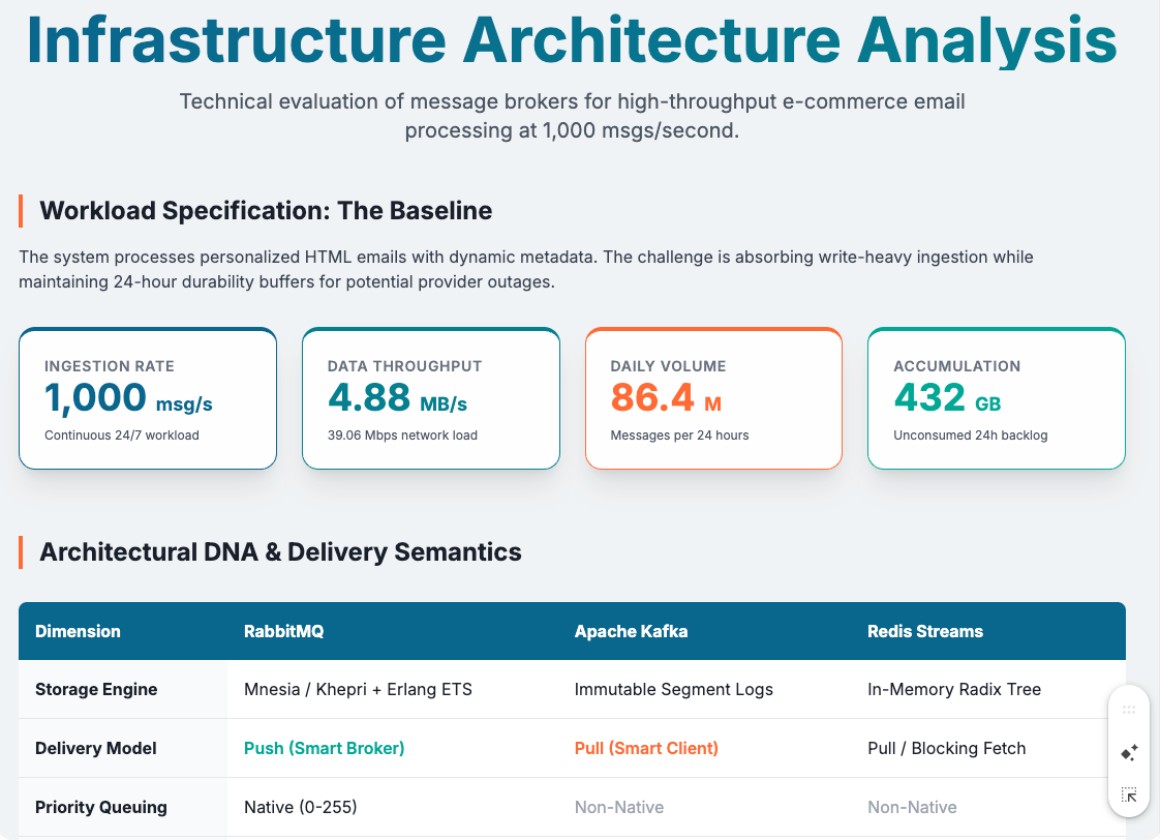Click the 'Native (0-255)' cell

click(x=300, y=807)
